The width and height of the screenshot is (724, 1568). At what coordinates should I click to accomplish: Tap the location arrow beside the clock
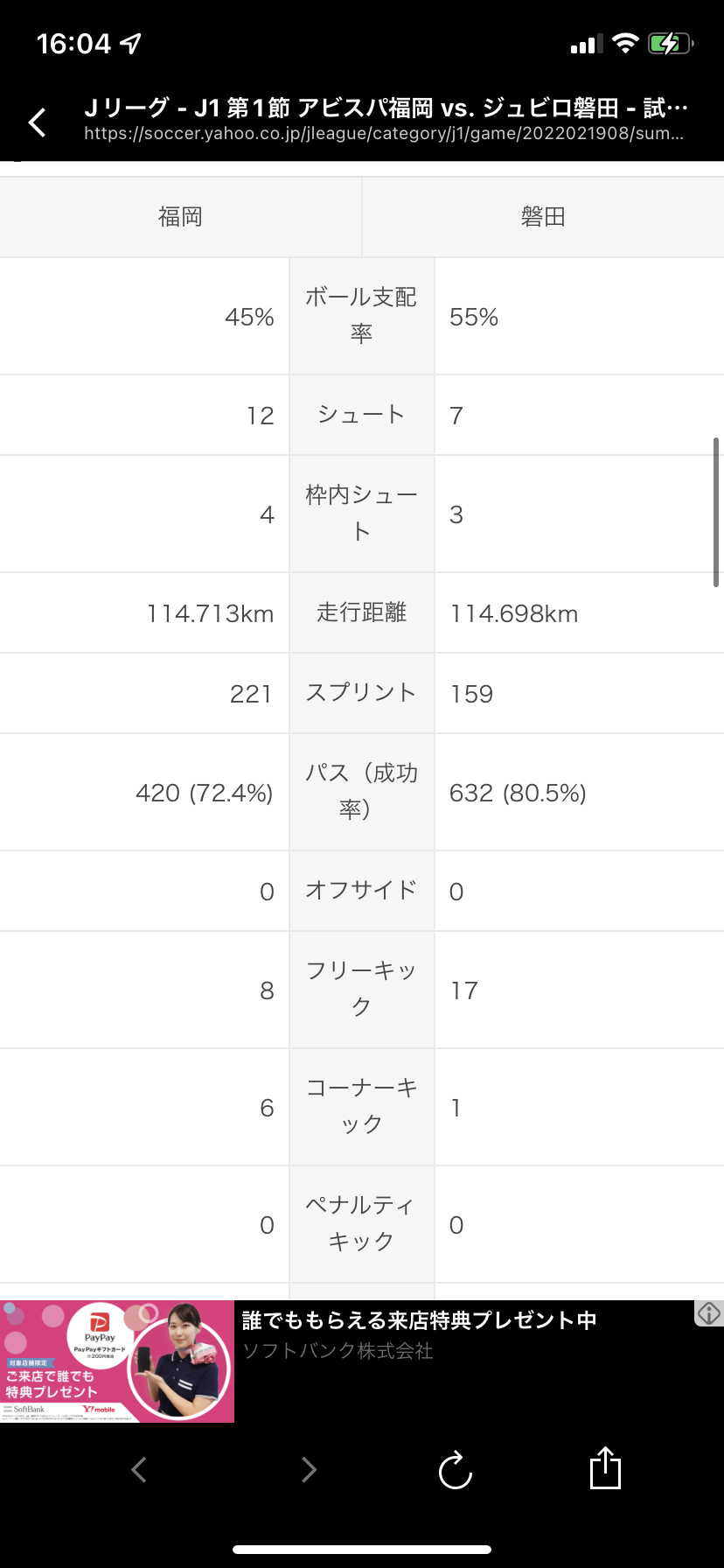point(130,43)
